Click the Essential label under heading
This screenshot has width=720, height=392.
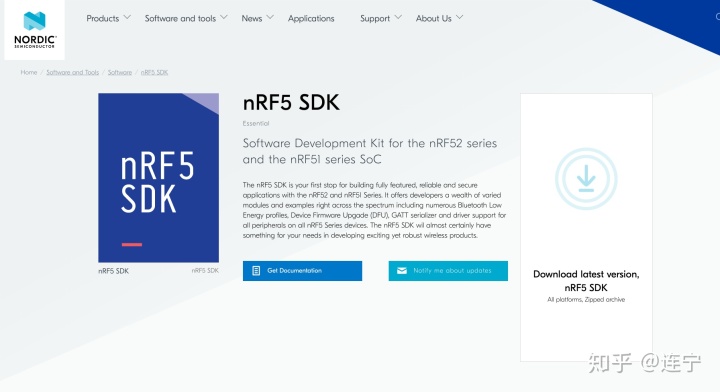click(256, 123)
